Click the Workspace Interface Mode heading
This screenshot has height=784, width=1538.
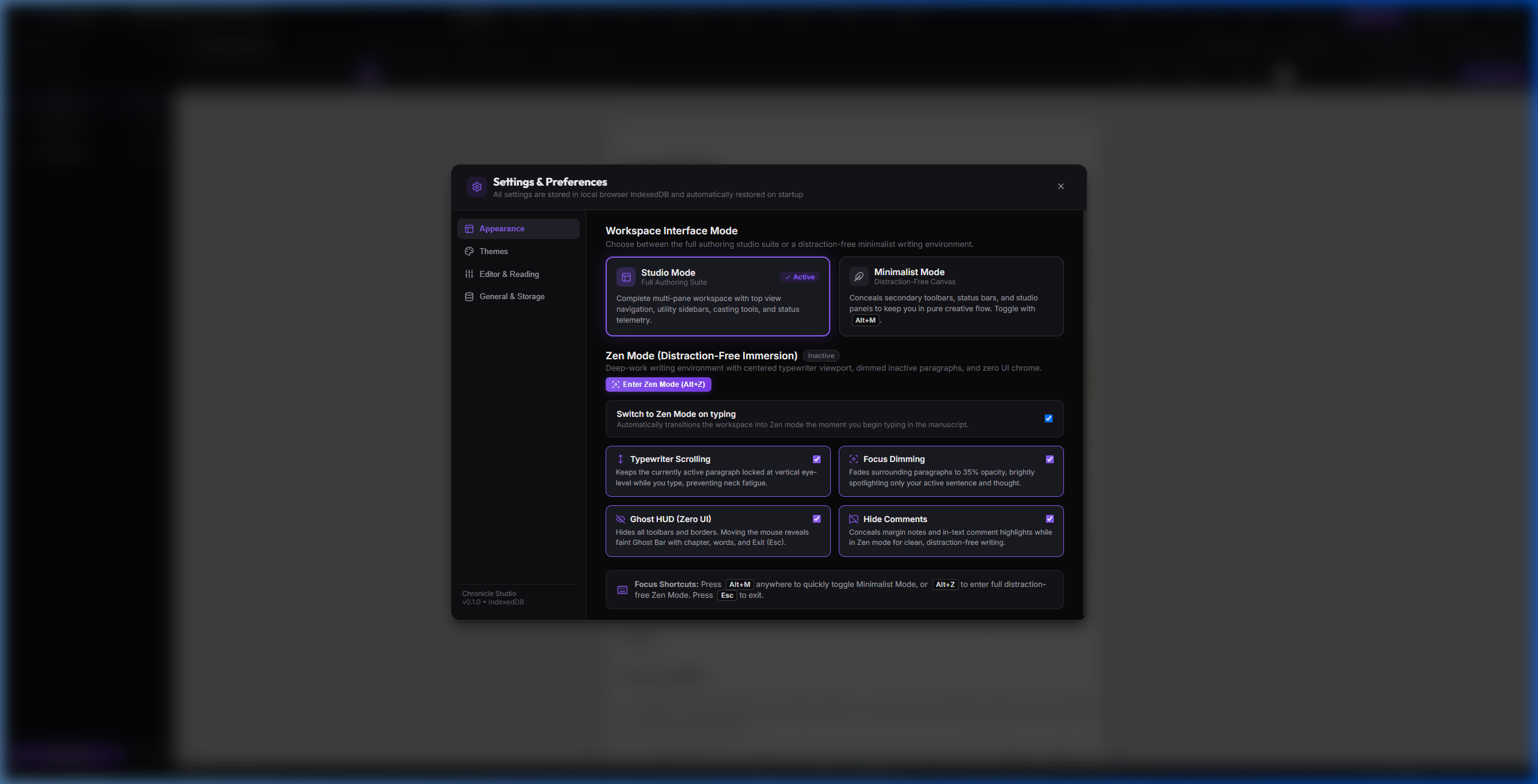(x=672, y=231)
